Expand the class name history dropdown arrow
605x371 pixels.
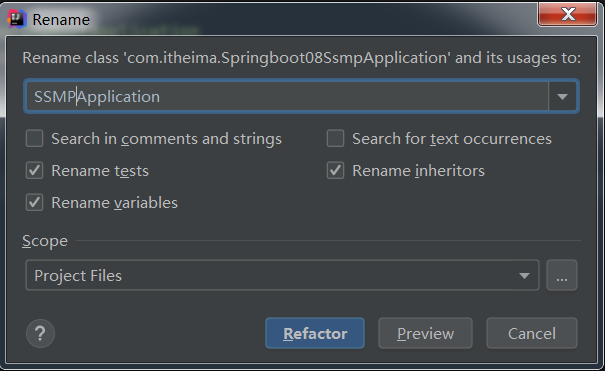pos(563,96)
